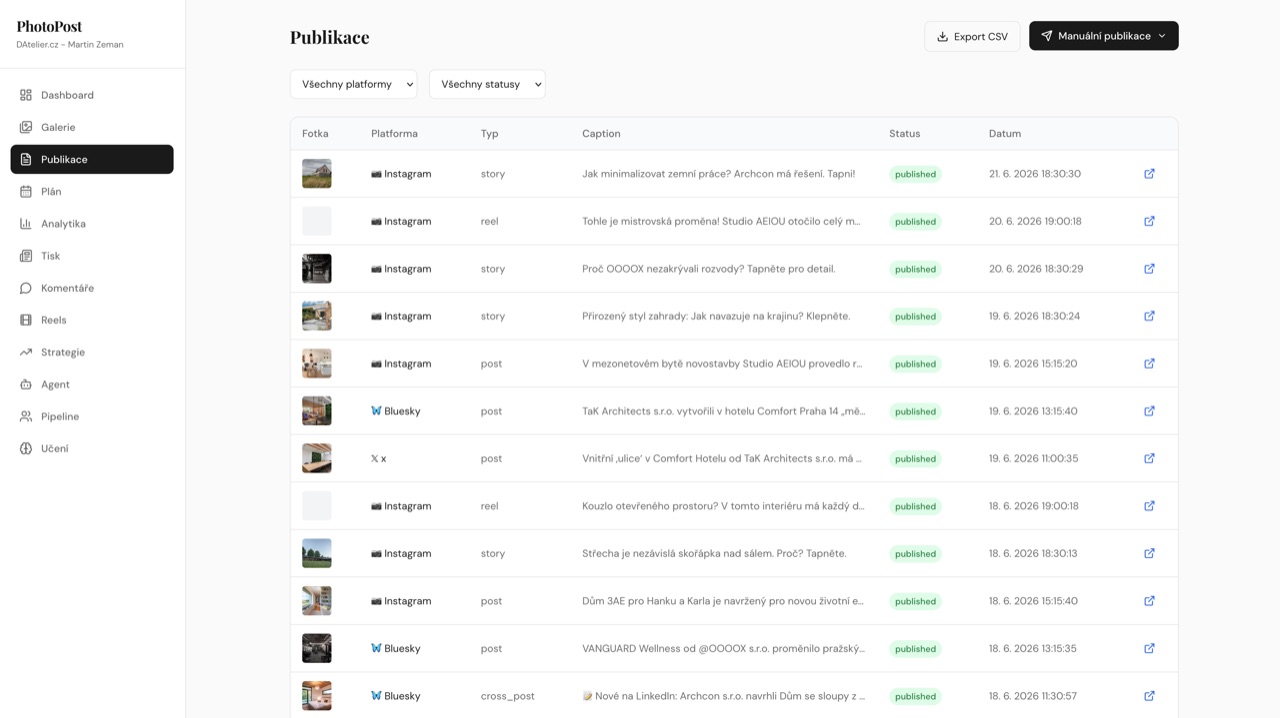Image resolution: width=1280 pixels, height=718 pixels.
Task: Open Analytika section
Action: pos(92,224)
